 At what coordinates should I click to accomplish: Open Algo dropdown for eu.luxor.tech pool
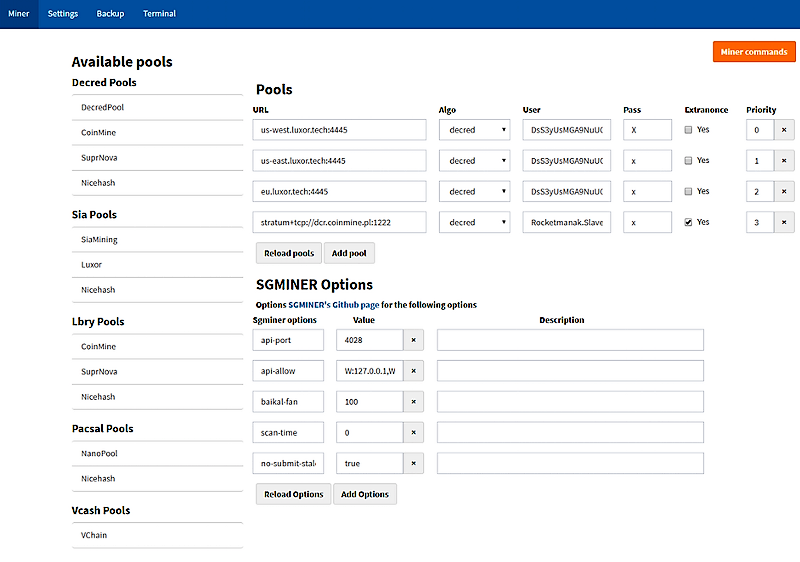point(474,192)
